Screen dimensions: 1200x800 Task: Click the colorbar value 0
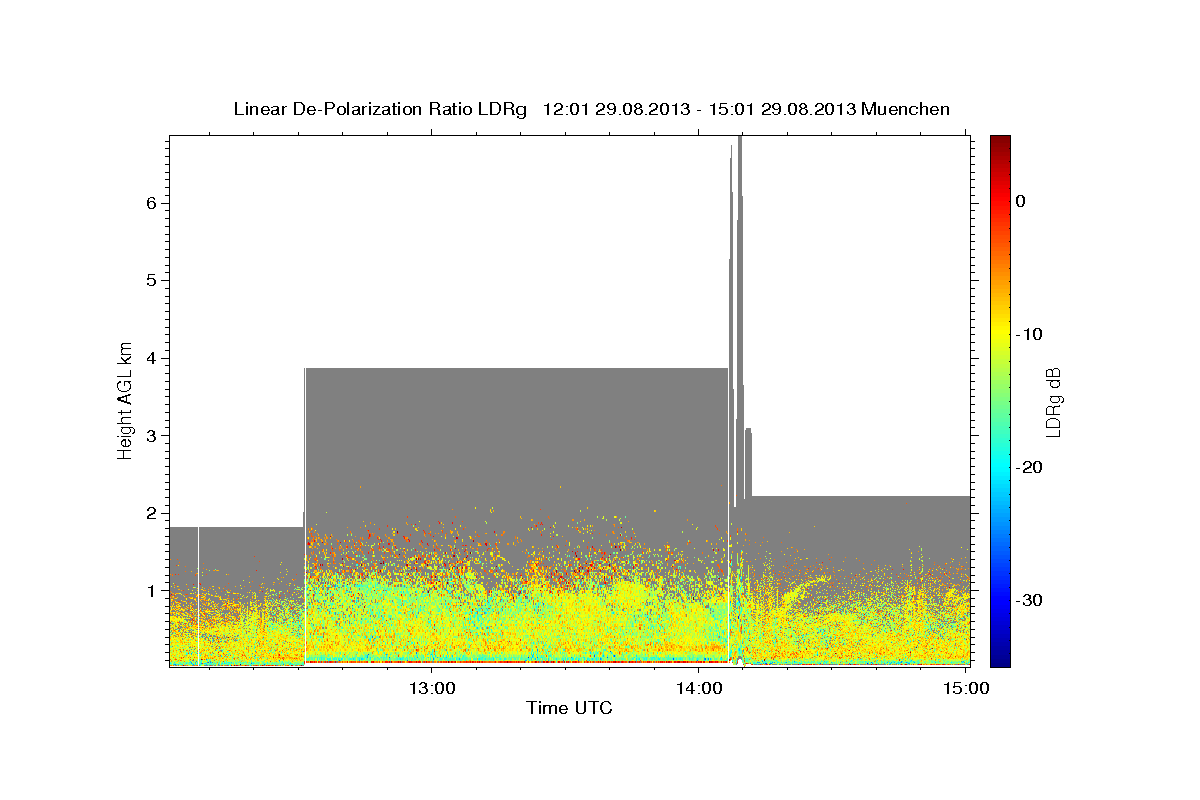pyautogui.click(x=1021, y=201)
